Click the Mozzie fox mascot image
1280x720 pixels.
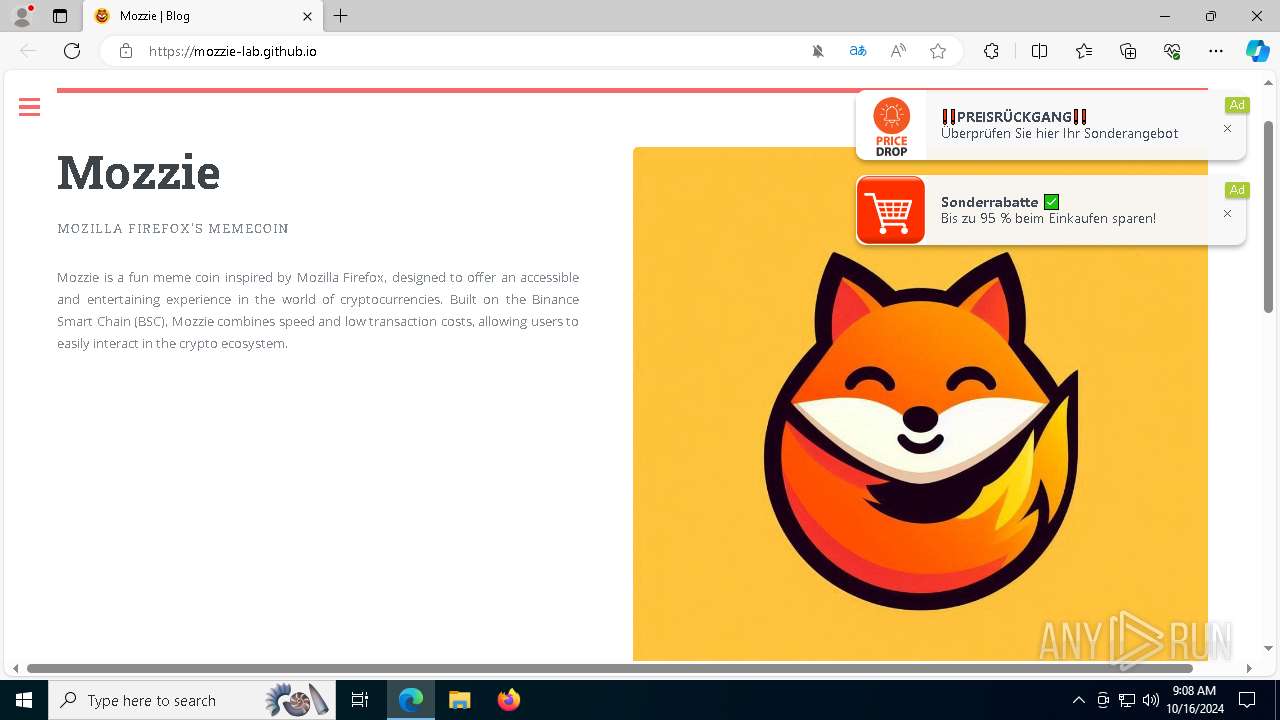pos(920,404)
